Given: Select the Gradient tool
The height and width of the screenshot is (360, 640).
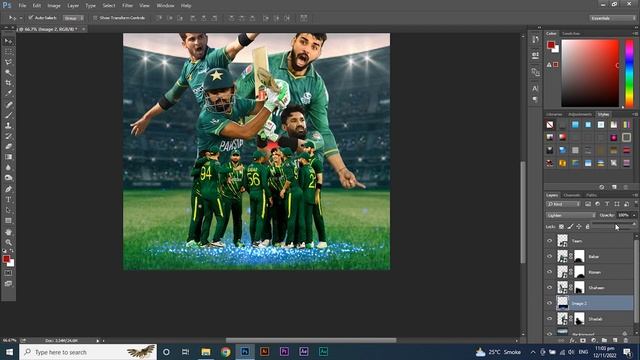Looking at the screenshot, I should [8, 157].
